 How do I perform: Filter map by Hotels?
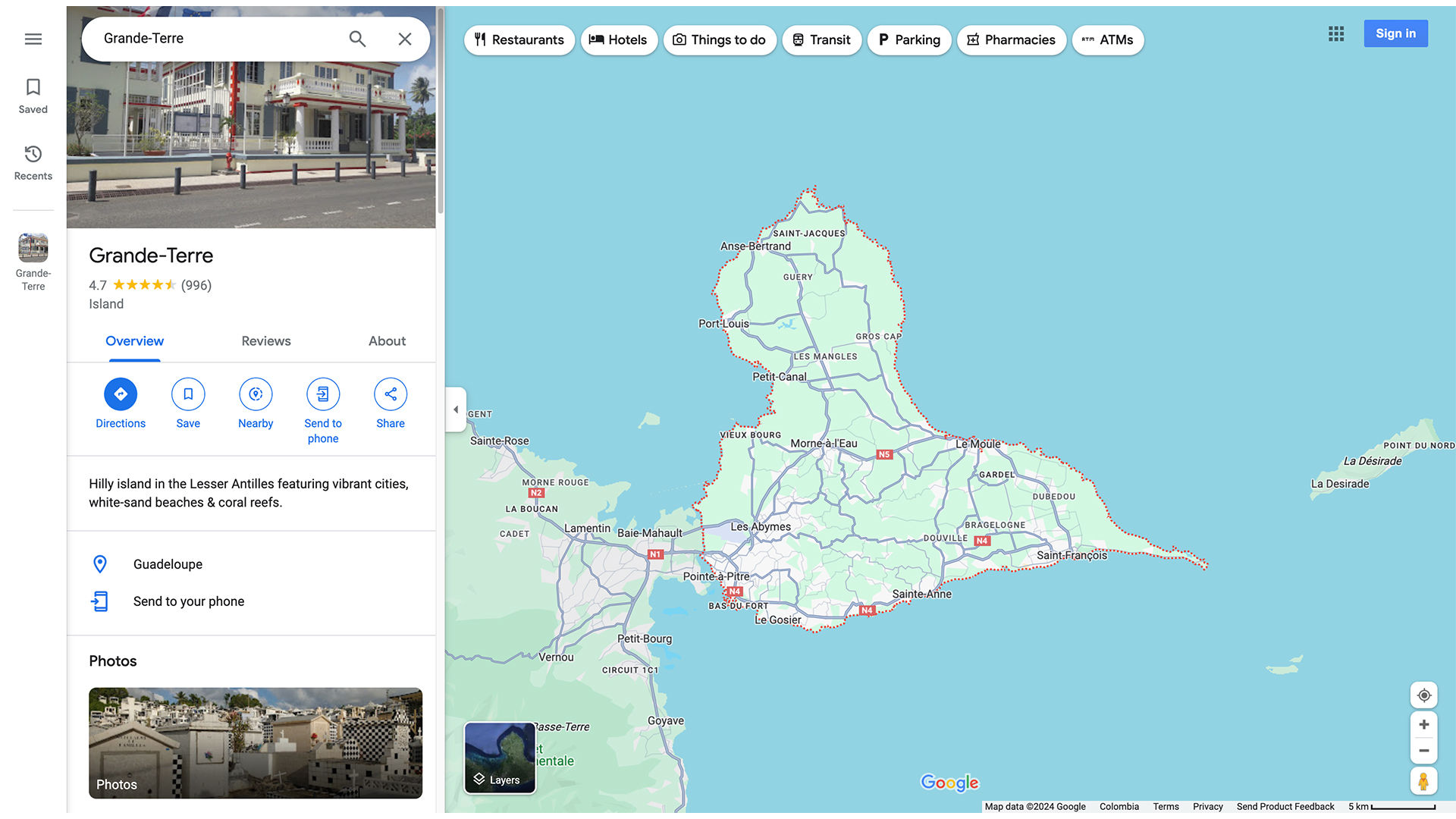[619, 39]
